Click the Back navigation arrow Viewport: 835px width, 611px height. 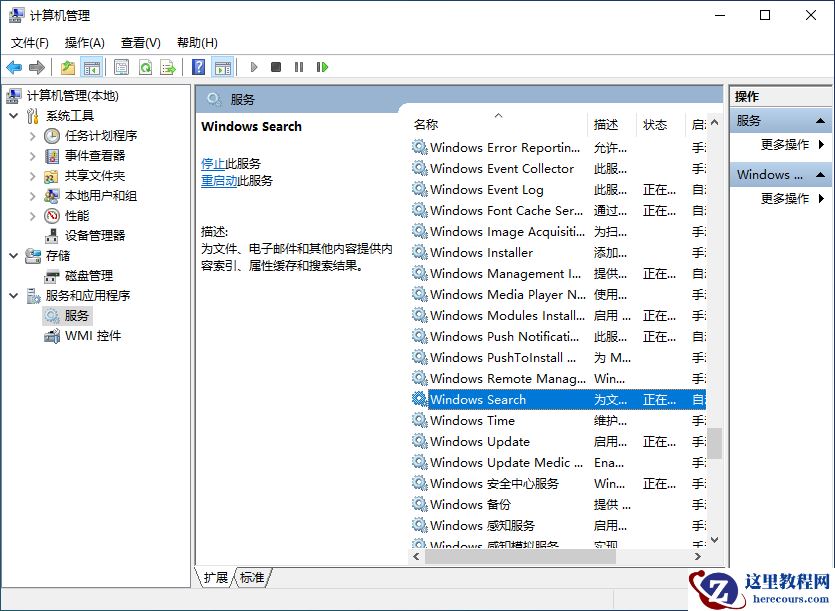coord(13,67)
